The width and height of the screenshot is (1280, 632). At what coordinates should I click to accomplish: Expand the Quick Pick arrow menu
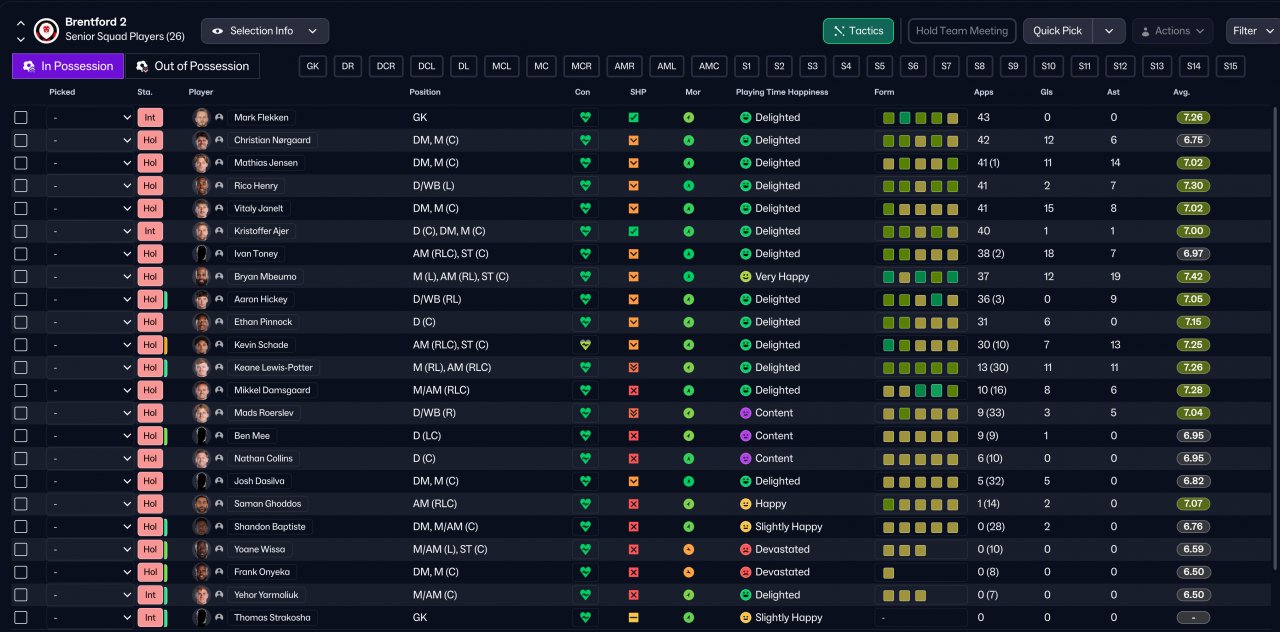tap(1109, 31)
